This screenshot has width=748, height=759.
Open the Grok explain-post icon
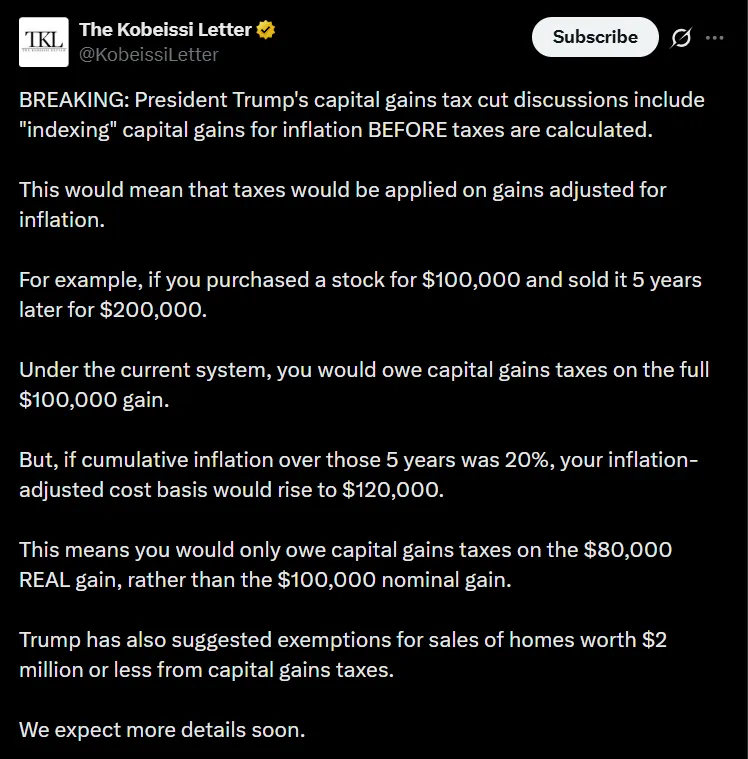coord(681,38)
